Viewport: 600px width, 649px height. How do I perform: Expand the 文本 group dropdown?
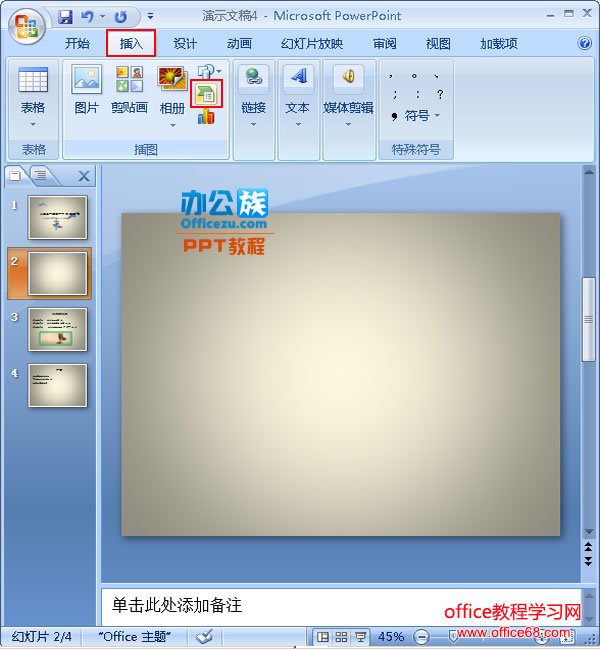(298, 124)
